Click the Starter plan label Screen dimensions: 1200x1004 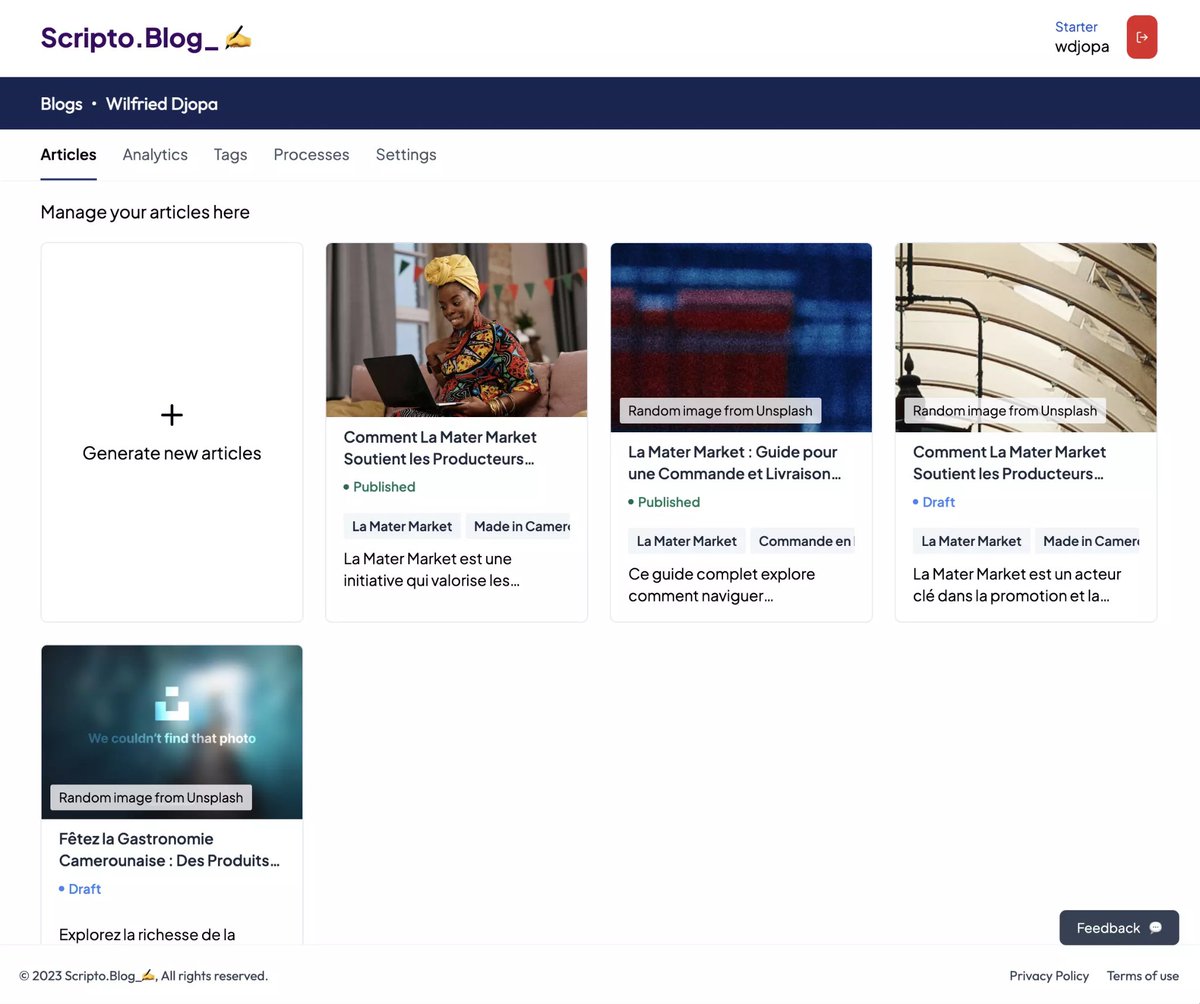1076,27
